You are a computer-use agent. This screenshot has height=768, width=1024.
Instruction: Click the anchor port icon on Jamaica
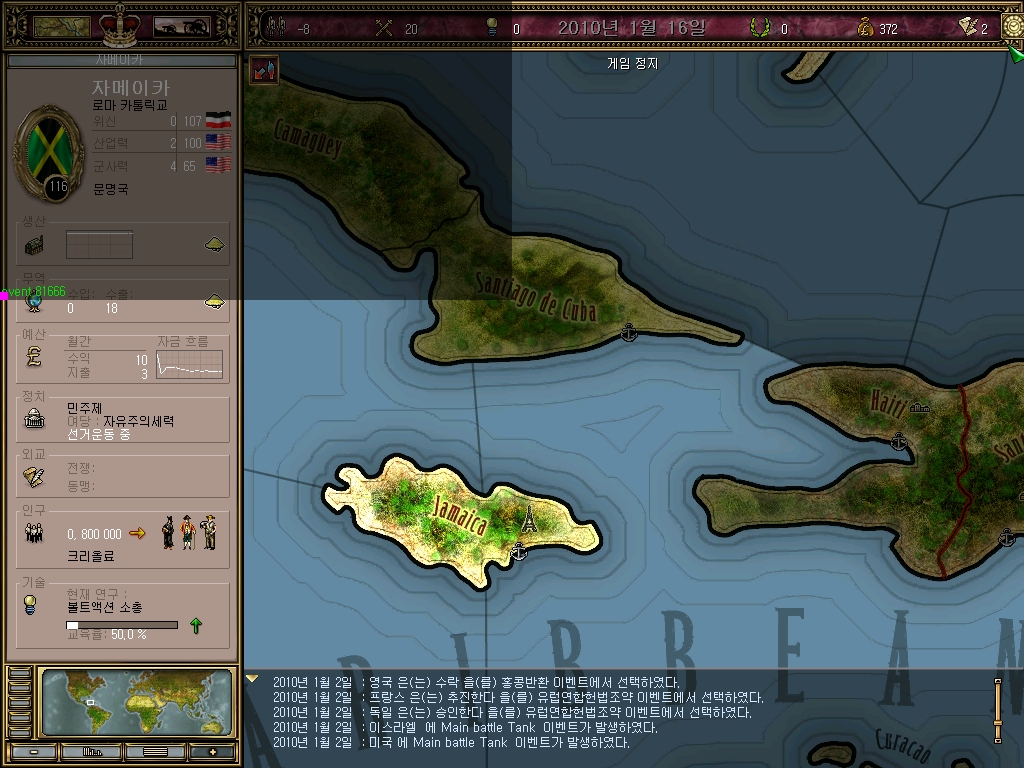tap(519, 552)
